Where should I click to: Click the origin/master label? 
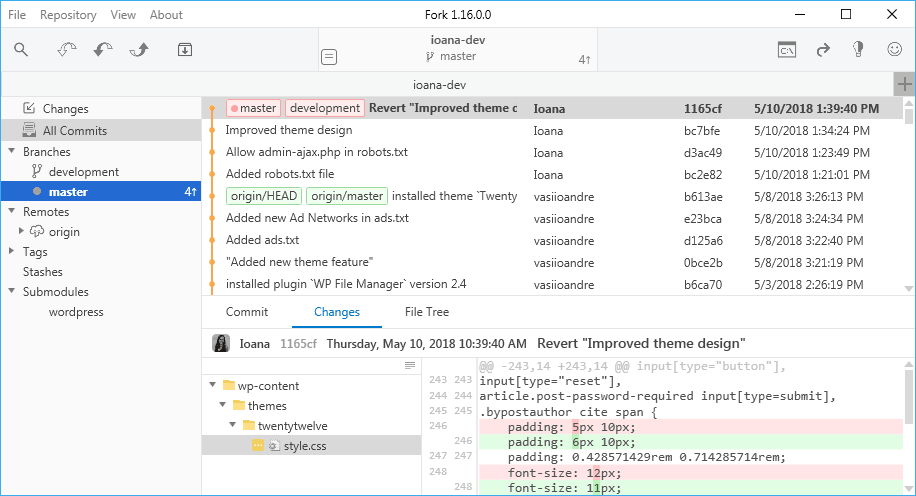point(347,196)
